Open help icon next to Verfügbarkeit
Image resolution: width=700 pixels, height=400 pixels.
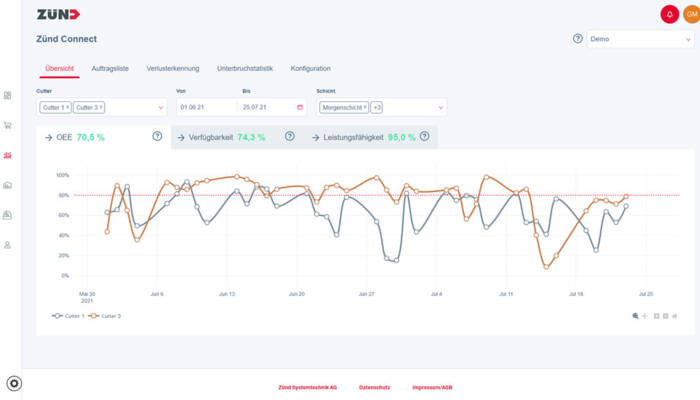[x=290, y=136]
